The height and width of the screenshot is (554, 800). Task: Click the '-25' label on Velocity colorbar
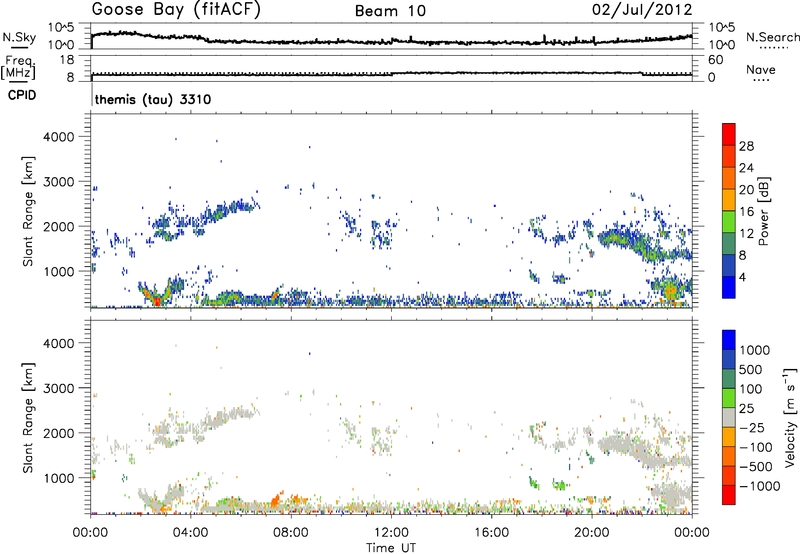click(x=752, y=429)
